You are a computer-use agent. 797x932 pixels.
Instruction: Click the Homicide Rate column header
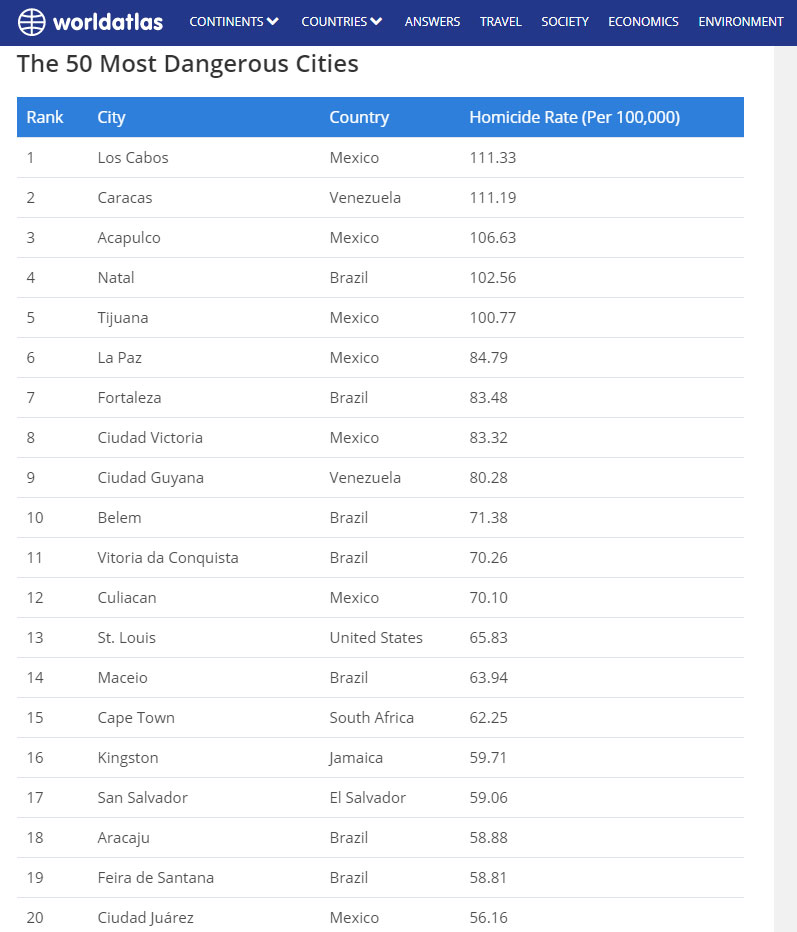coord(574,118)
